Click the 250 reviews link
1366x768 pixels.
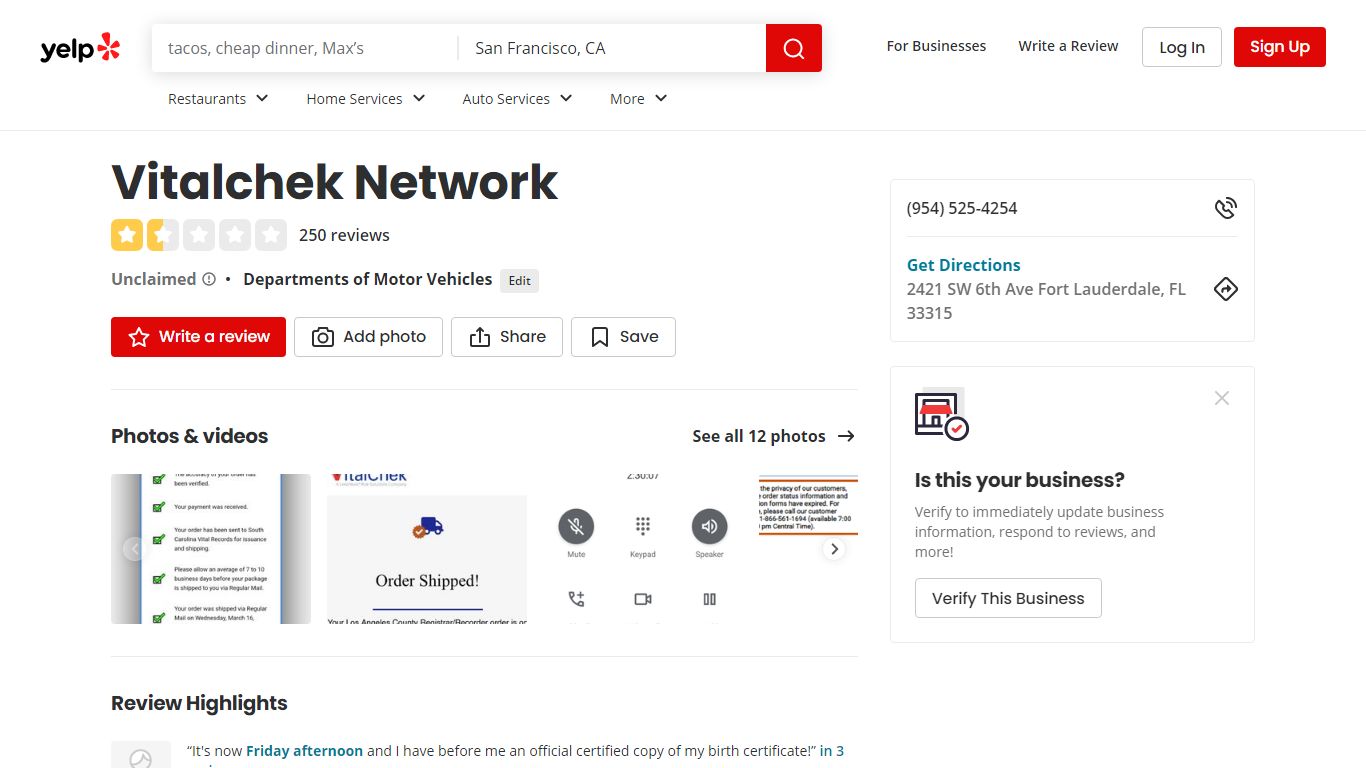[344, 235]
